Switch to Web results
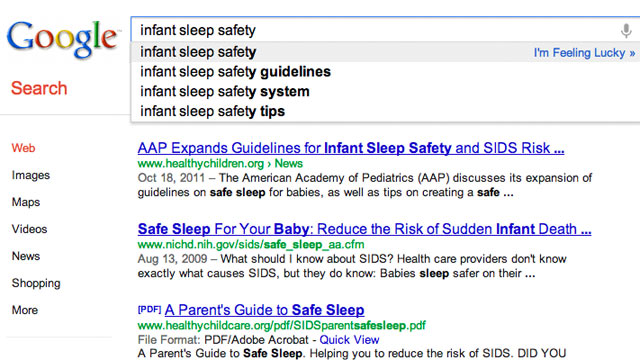This screenshot has width=640, height=360. (23, 148)
